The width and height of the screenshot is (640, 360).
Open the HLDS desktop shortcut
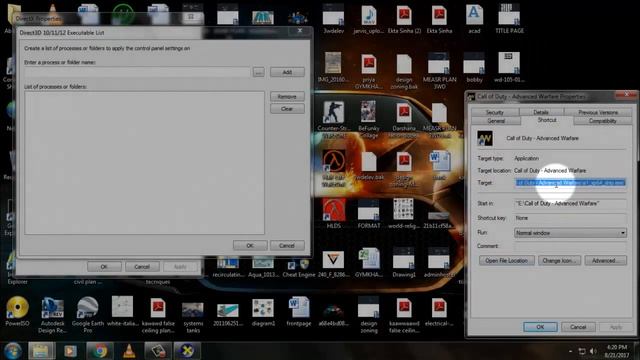[x=333, y=213]
